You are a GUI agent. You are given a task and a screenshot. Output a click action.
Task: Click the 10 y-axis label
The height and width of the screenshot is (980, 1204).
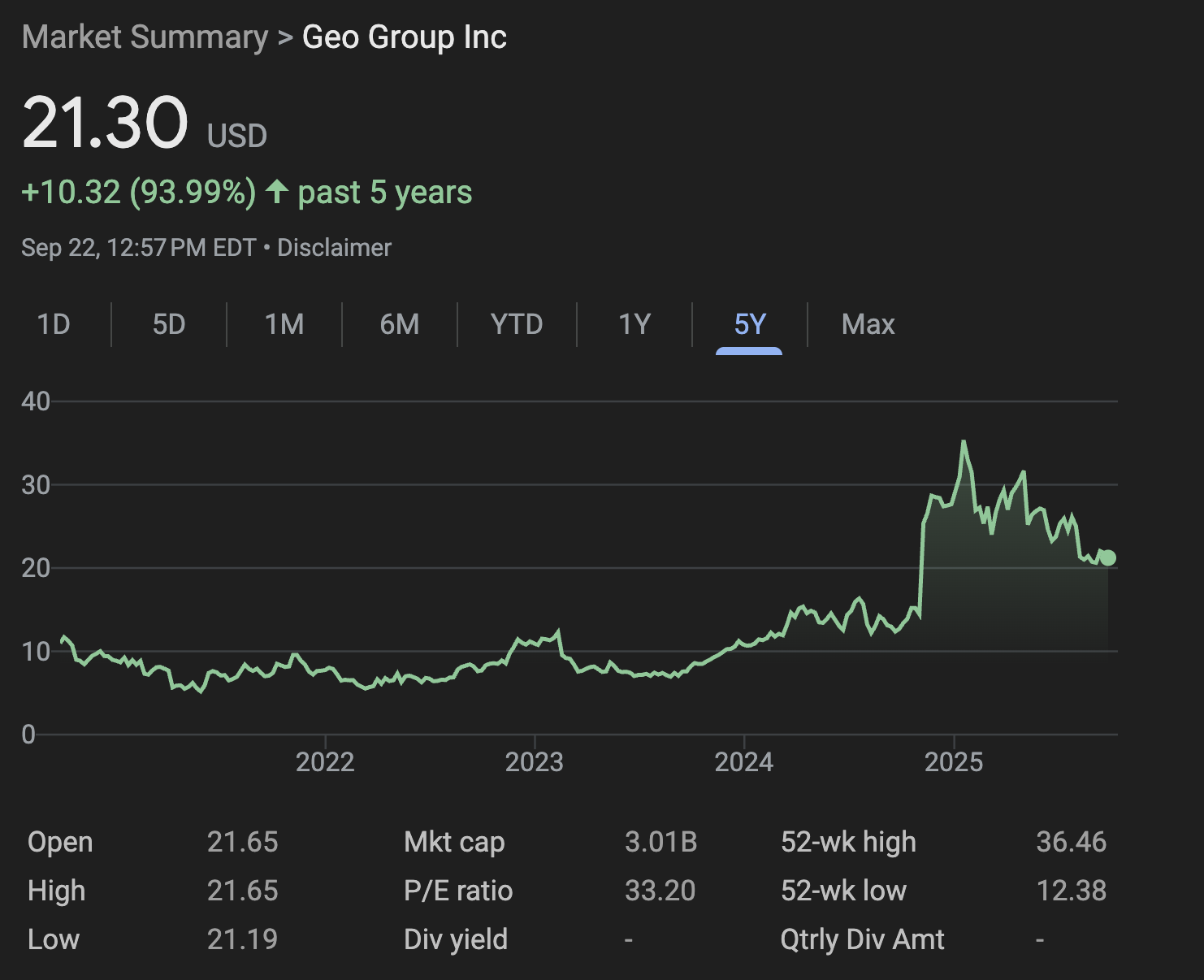click(x=36, y=651)
